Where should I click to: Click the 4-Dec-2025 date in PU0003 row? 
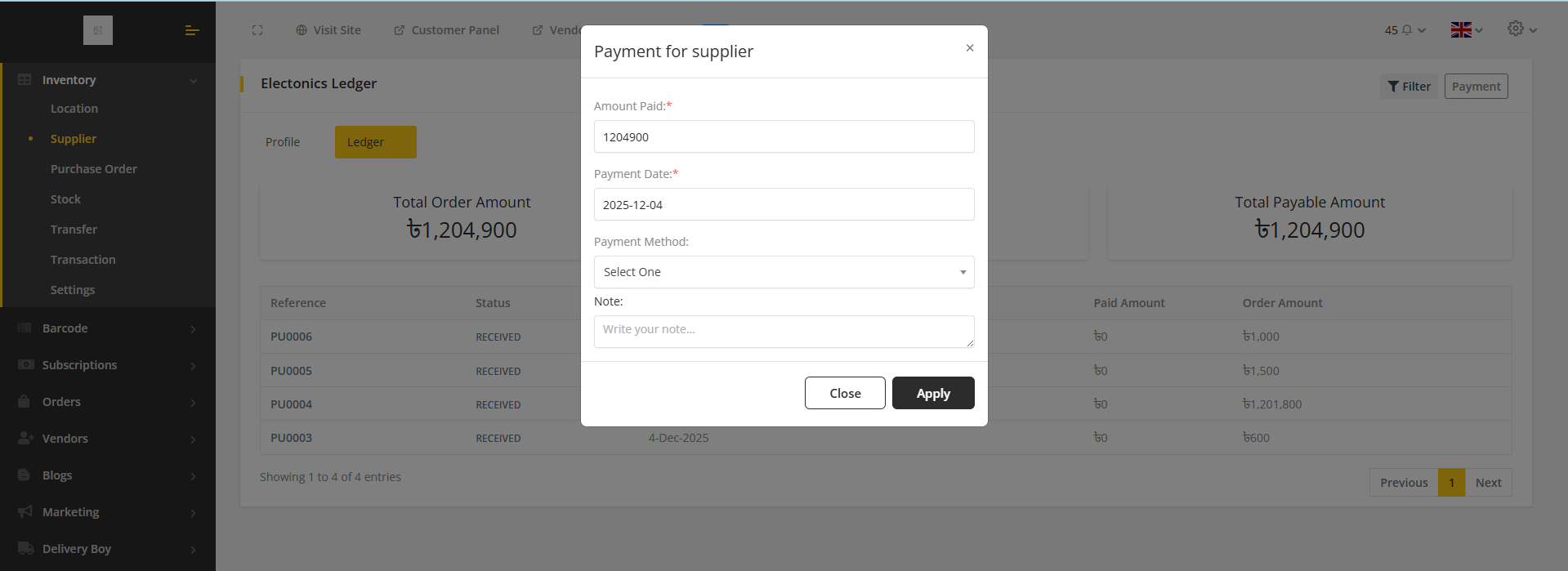coord(678,438)
